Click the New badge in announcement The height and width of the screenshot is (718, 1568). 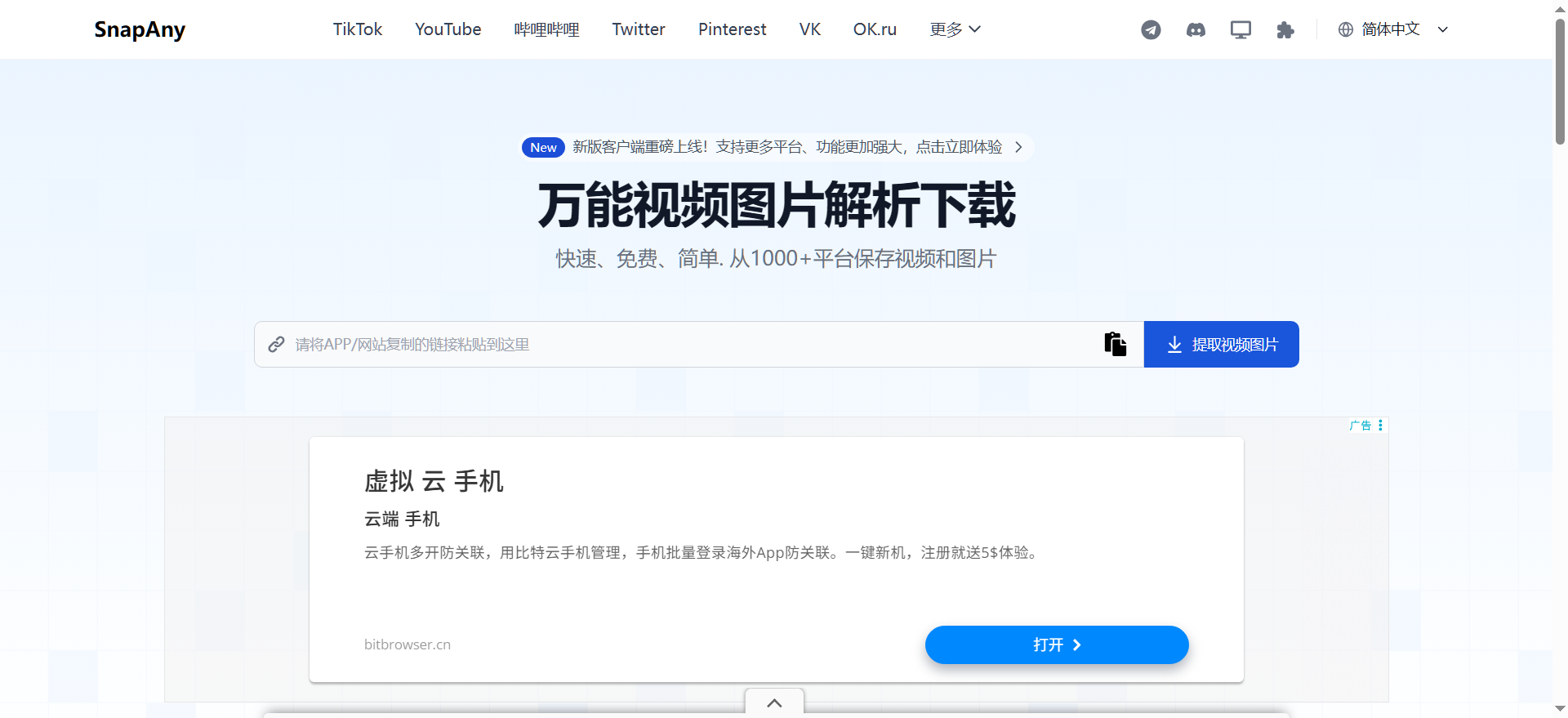(543, 147)
